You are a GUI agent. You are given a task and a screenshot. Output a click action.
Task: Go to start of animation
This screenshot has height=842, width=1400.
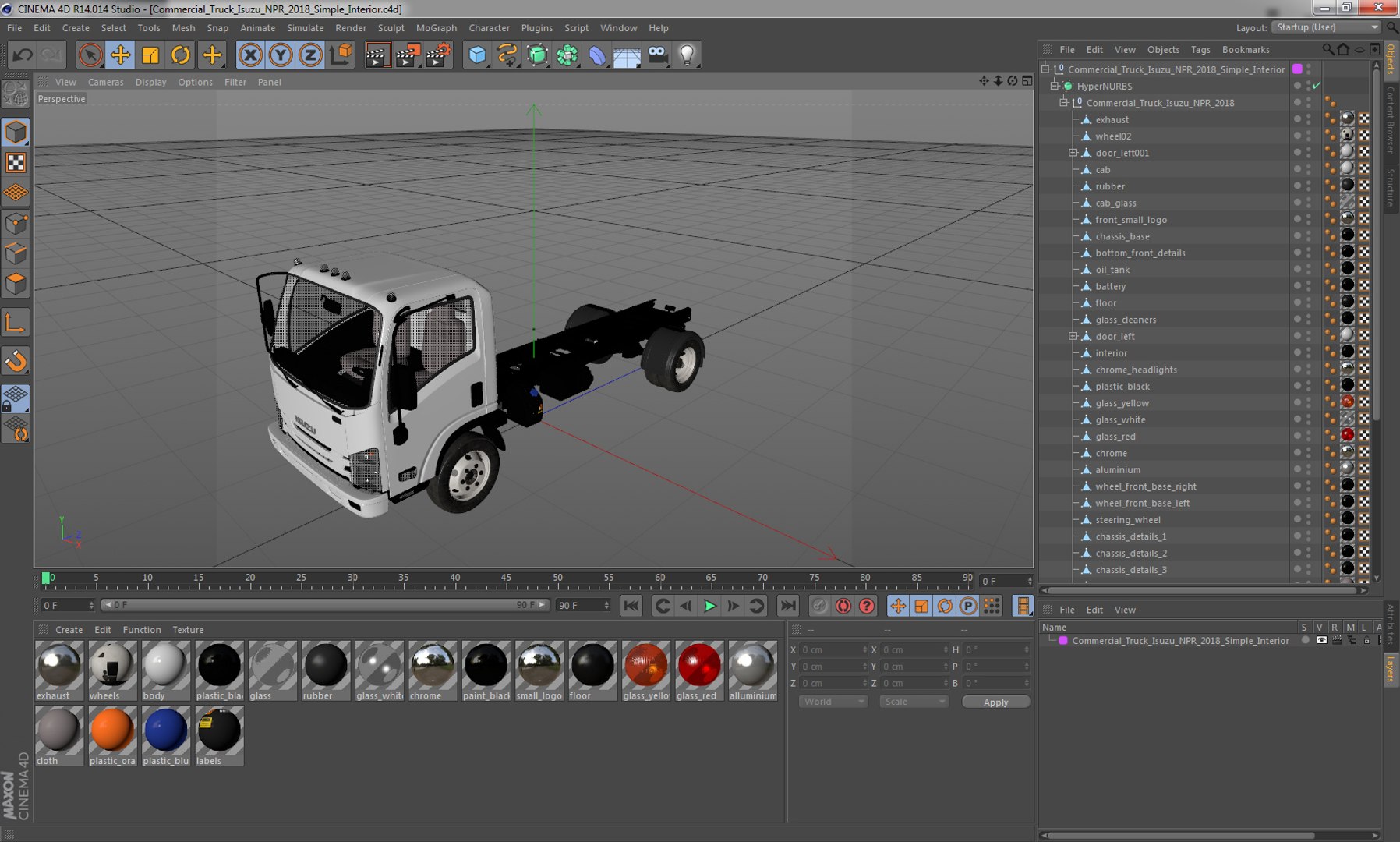[631, 606]
